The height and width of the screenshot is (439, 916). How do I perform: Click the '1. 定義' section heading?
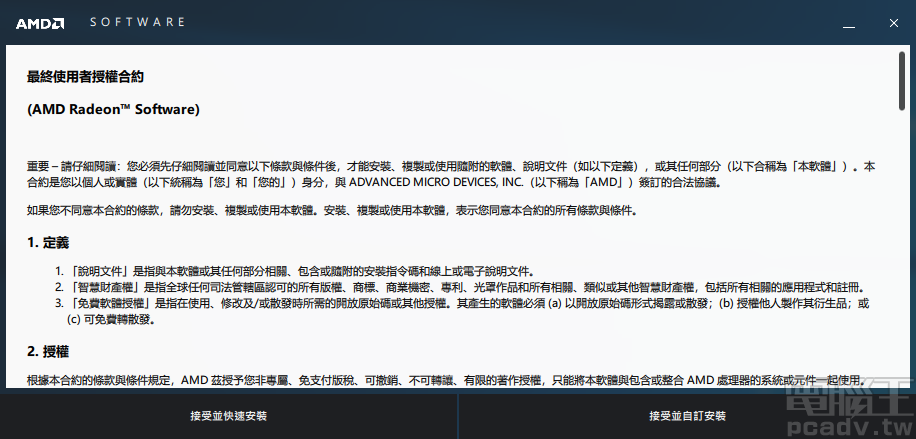[48, 243]
